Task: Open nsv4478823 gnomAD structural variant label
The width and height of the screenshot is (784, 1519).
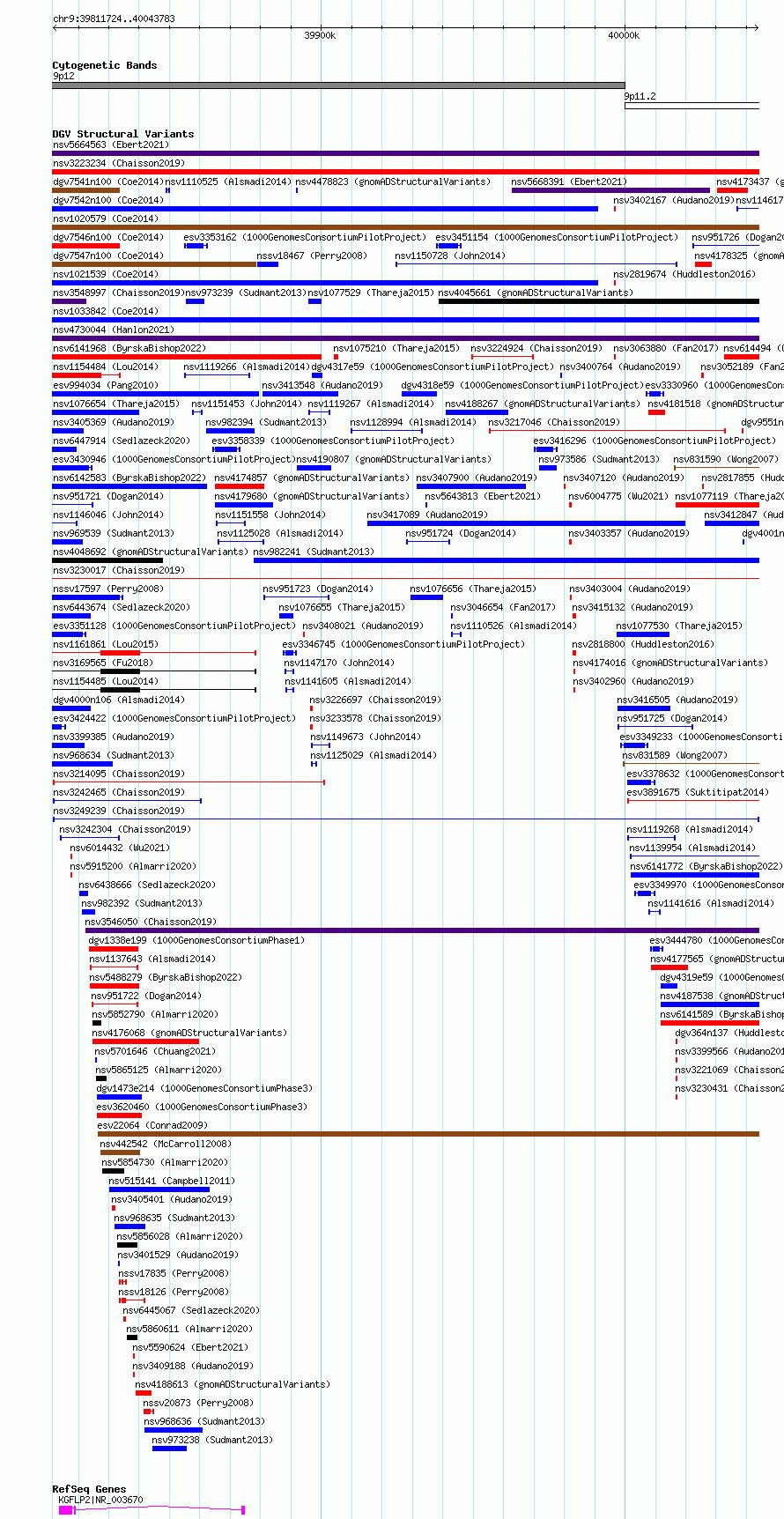Action: click(393, 182)
